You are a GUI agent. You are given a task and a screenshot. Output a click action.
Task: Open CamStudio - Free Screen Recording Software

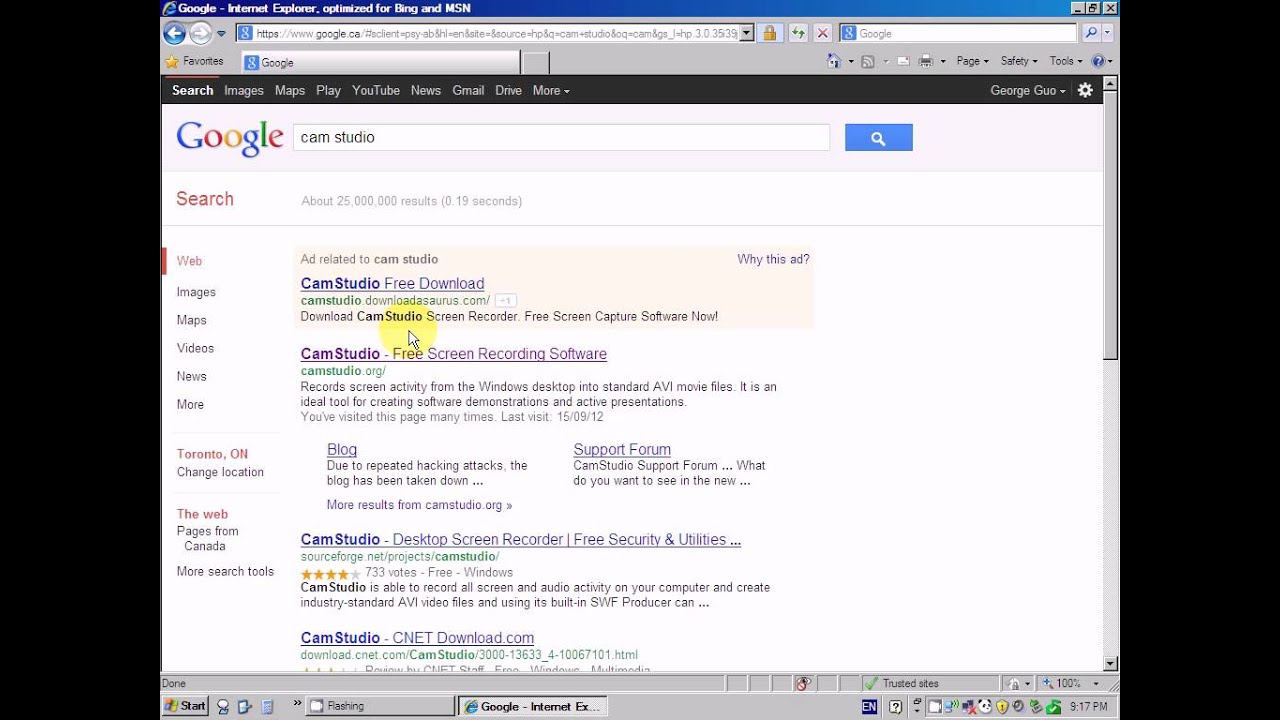point(454,354)
